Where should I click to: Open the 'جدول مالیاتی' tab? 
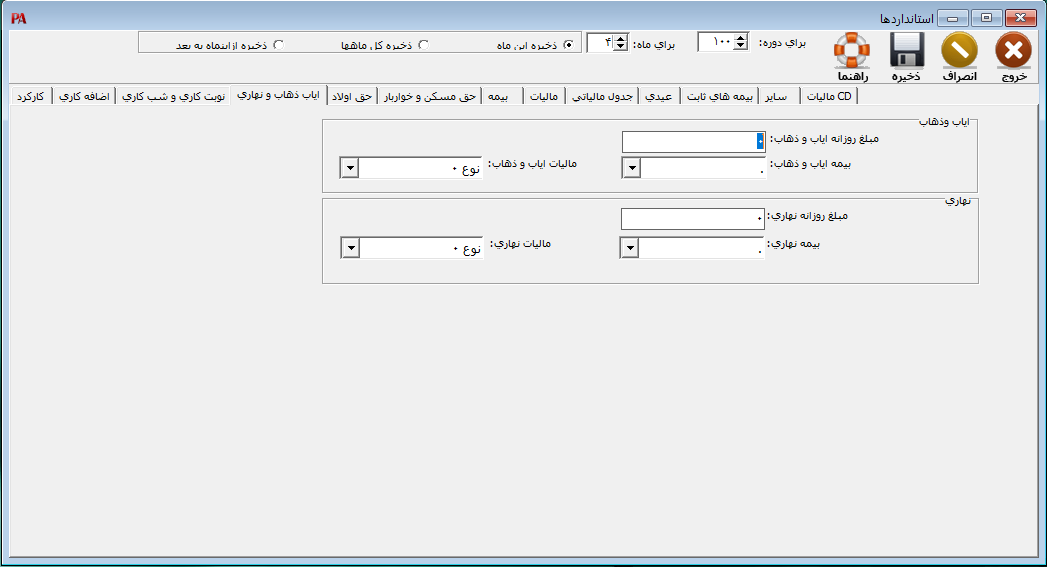(x=606, y=96)
